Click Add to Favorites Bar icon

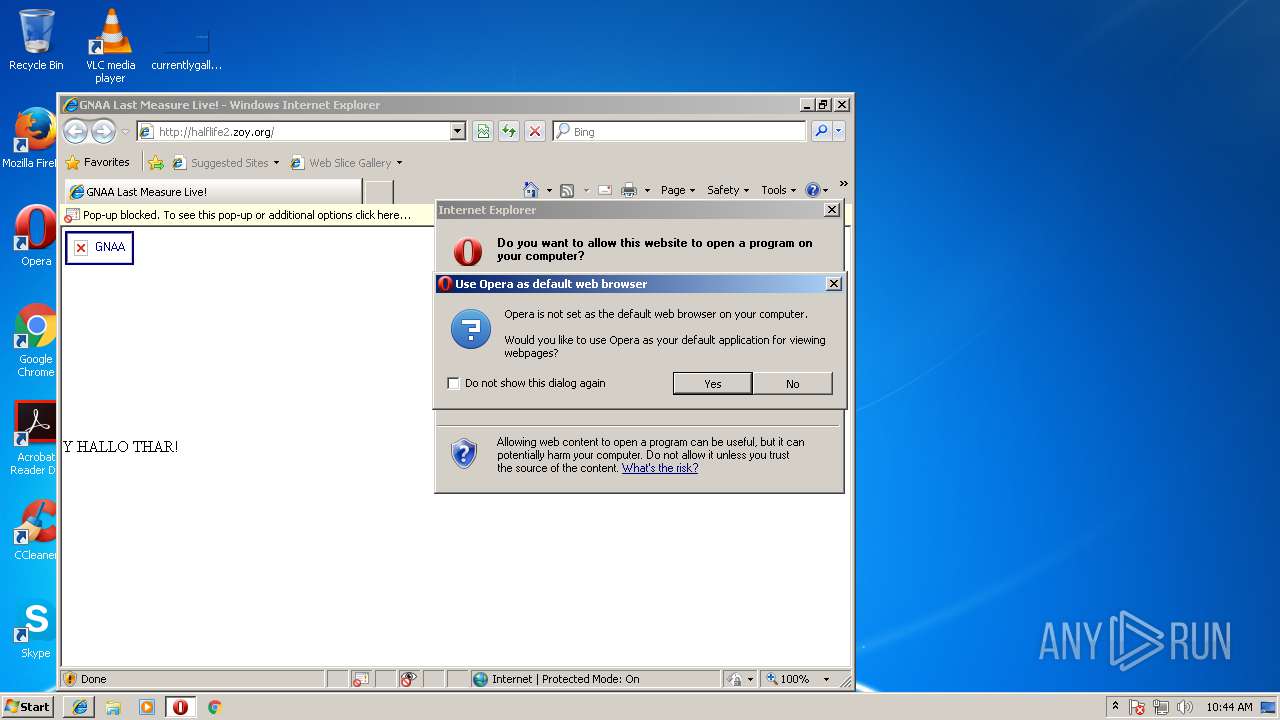click(x=156, y=162)
